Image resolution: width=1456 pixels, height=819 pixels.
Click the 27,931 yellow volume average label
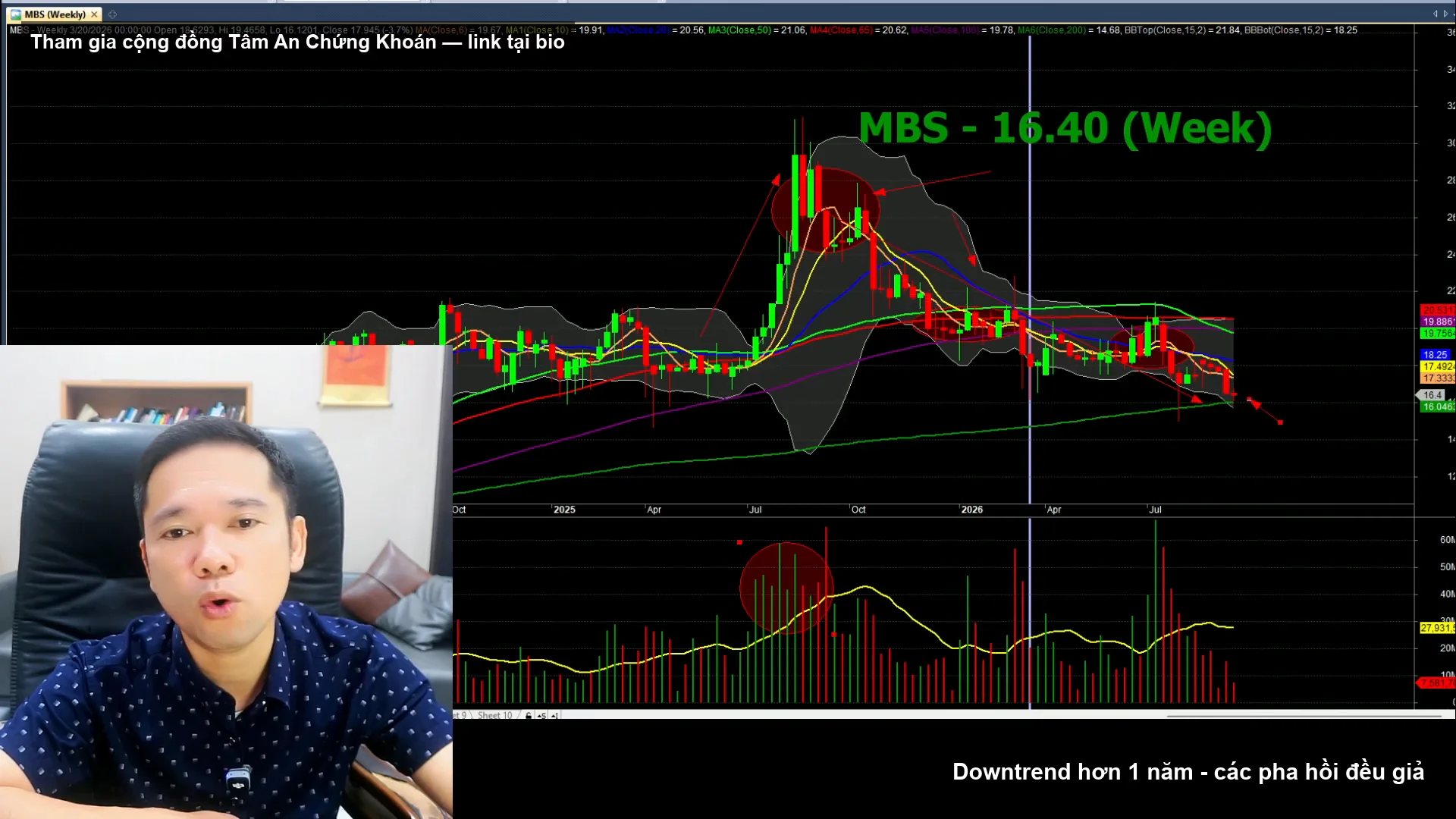pos(1437,627)
